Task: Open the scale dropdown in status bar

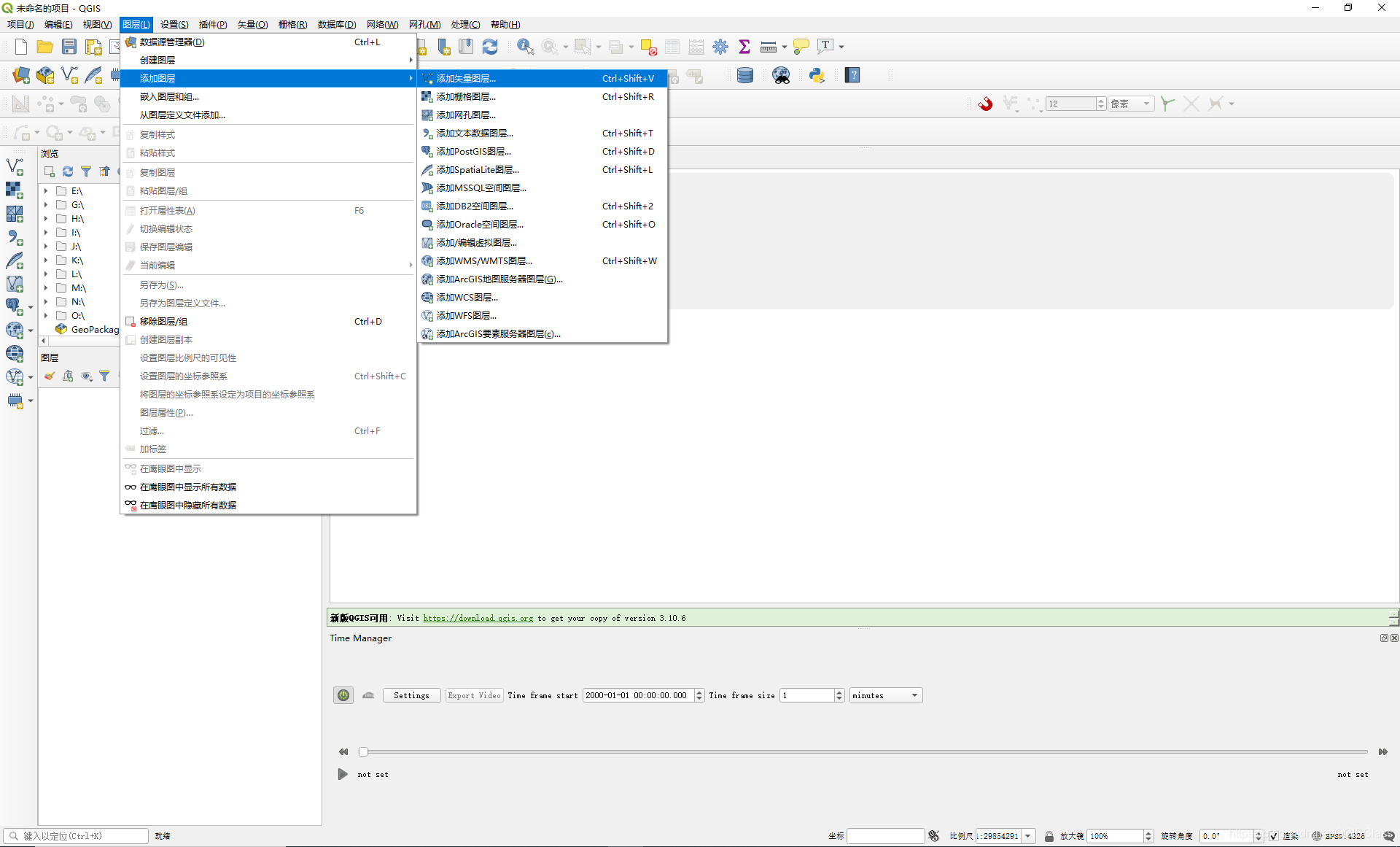Action: point(1028,836)
